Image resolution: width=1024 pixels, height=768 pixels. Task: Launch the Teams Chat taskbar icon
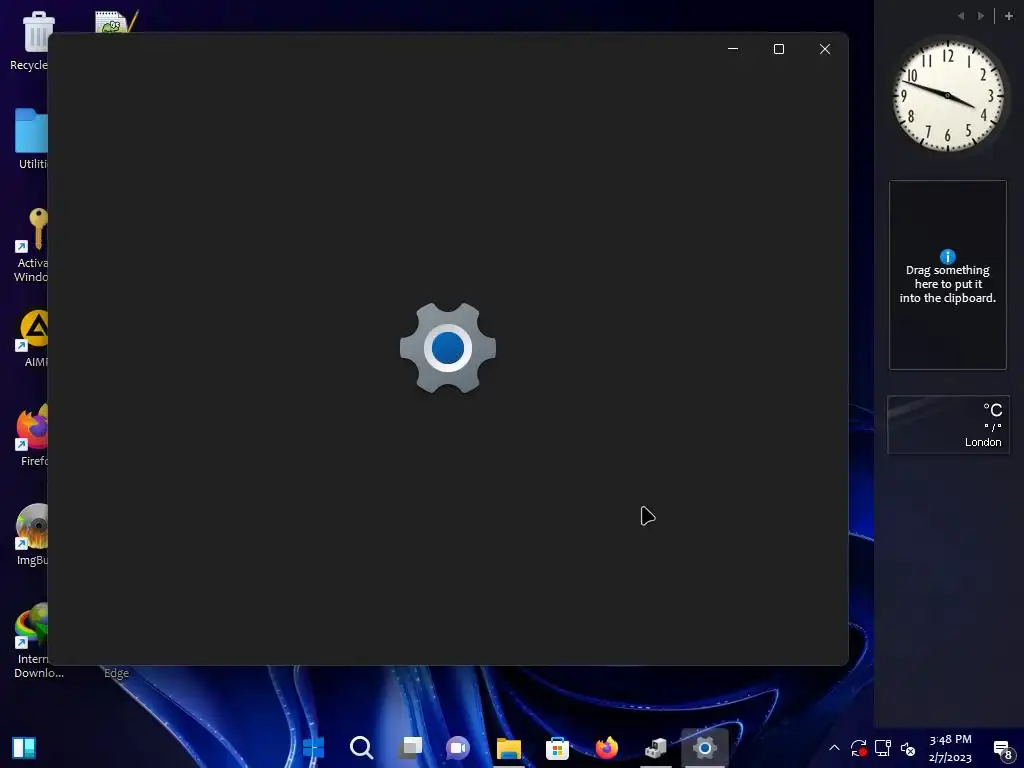458,748
